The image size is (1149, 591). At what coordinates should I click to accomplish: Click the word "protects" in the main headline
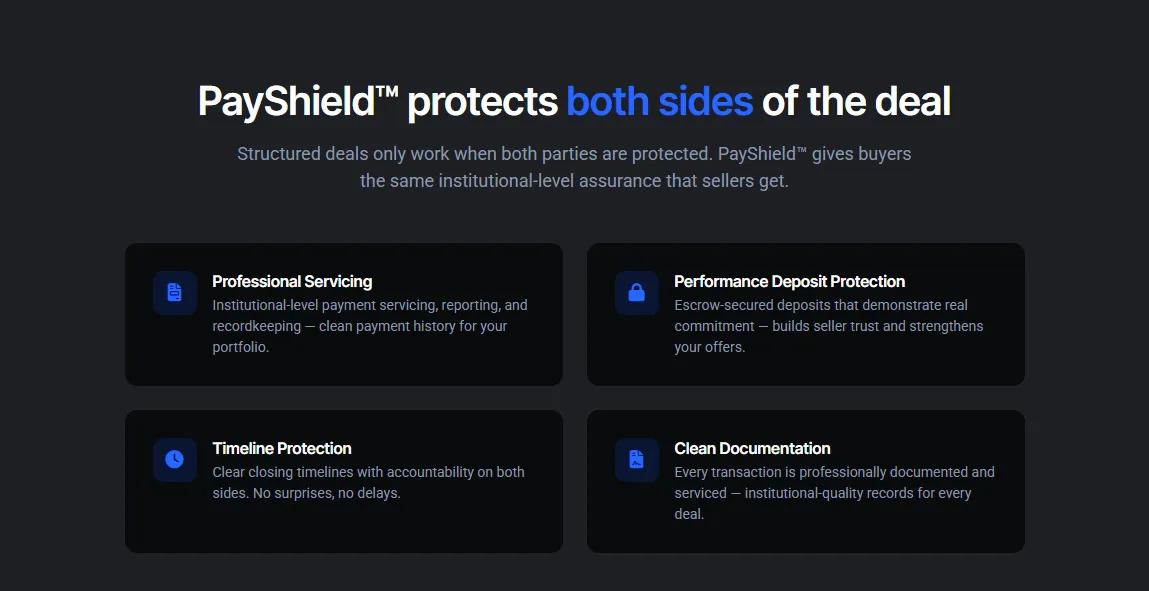tap(482, 102)
